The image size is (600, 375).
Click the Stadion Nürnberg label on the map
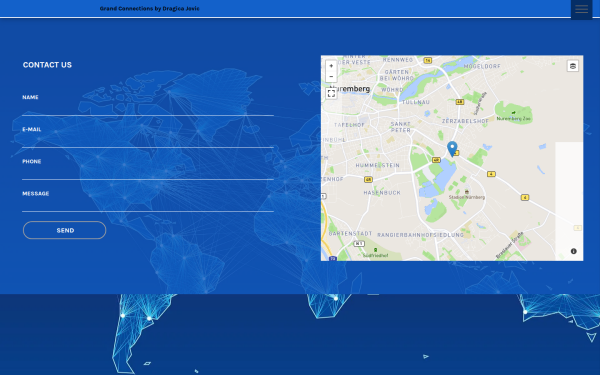click(467, 197)
